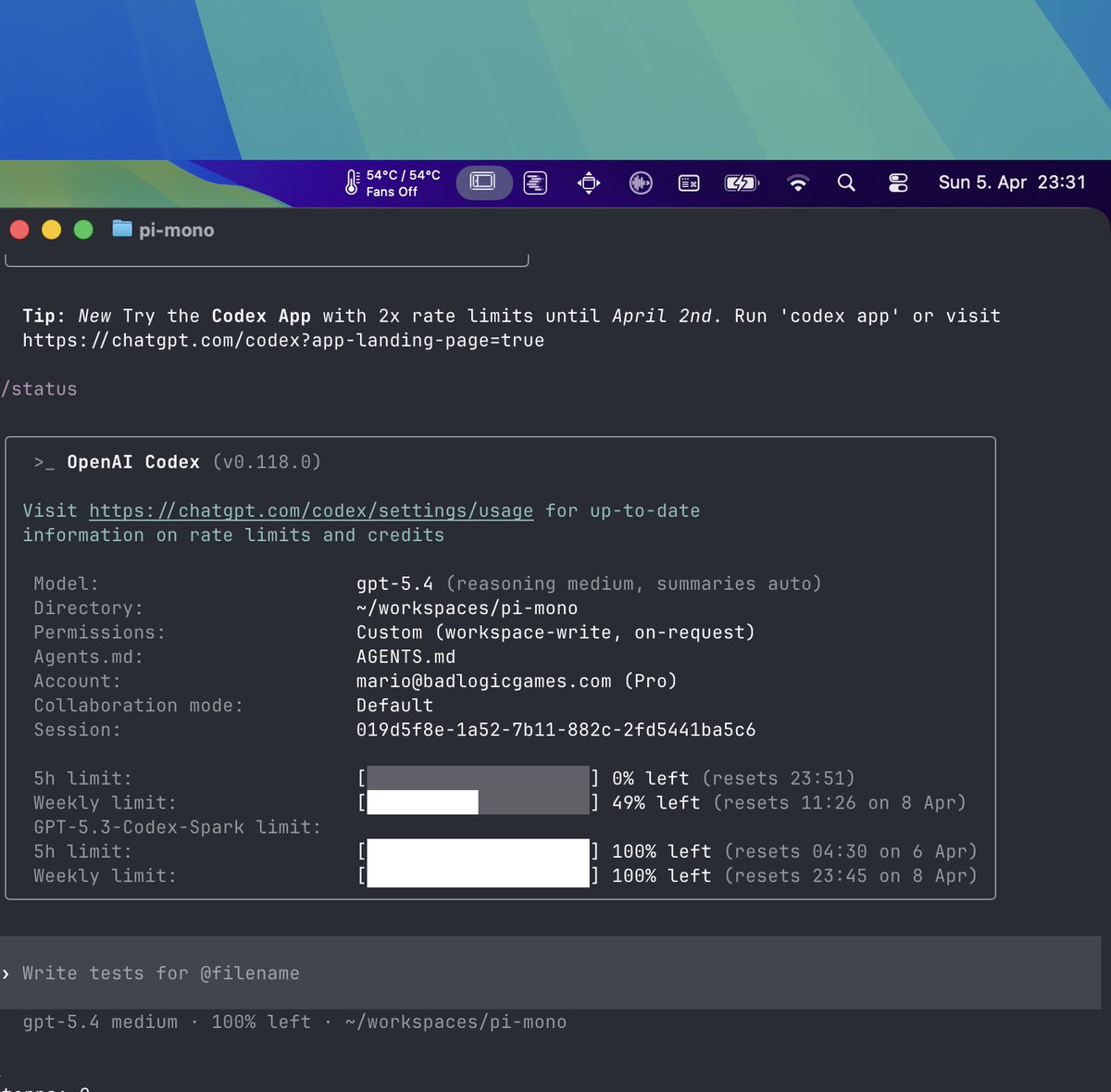Click the audio waveform menu bar icon
The width and height of the screenshot is (1111, 1092).
pyautogui.click(x=641, y=182)
